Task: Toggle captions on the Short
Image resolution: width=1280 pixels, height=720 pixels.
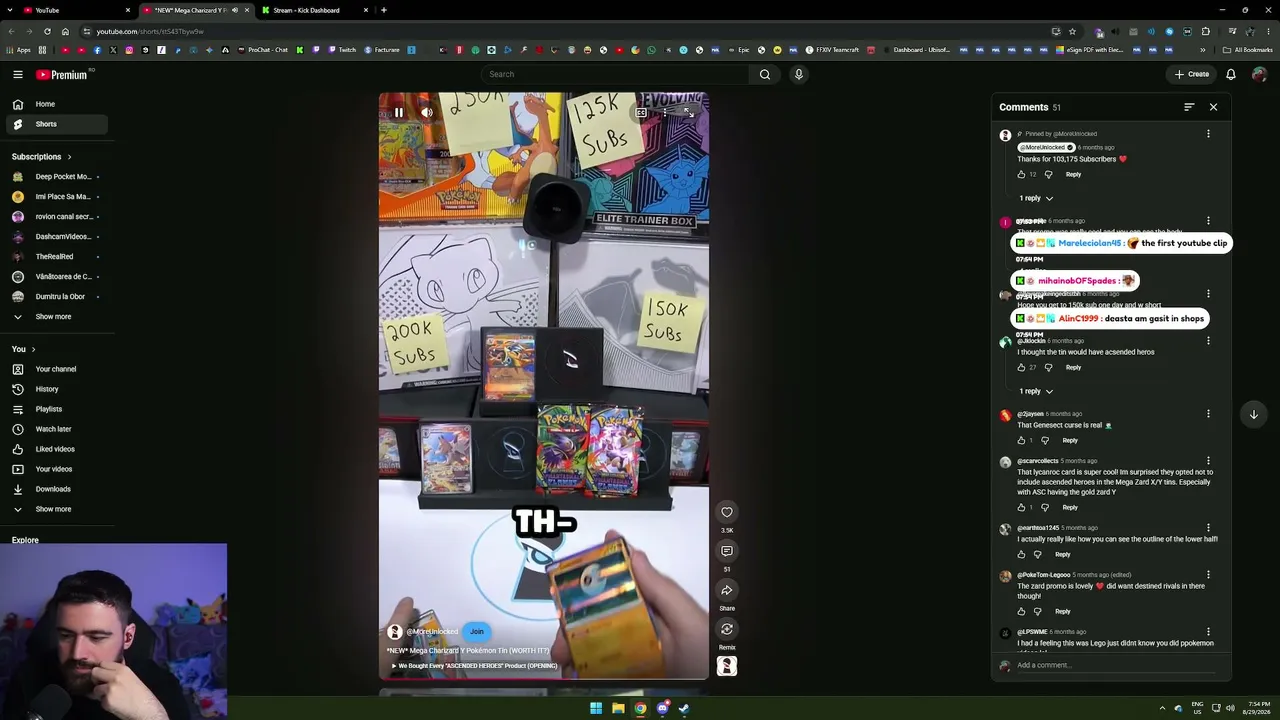Action: coord(641,112)
